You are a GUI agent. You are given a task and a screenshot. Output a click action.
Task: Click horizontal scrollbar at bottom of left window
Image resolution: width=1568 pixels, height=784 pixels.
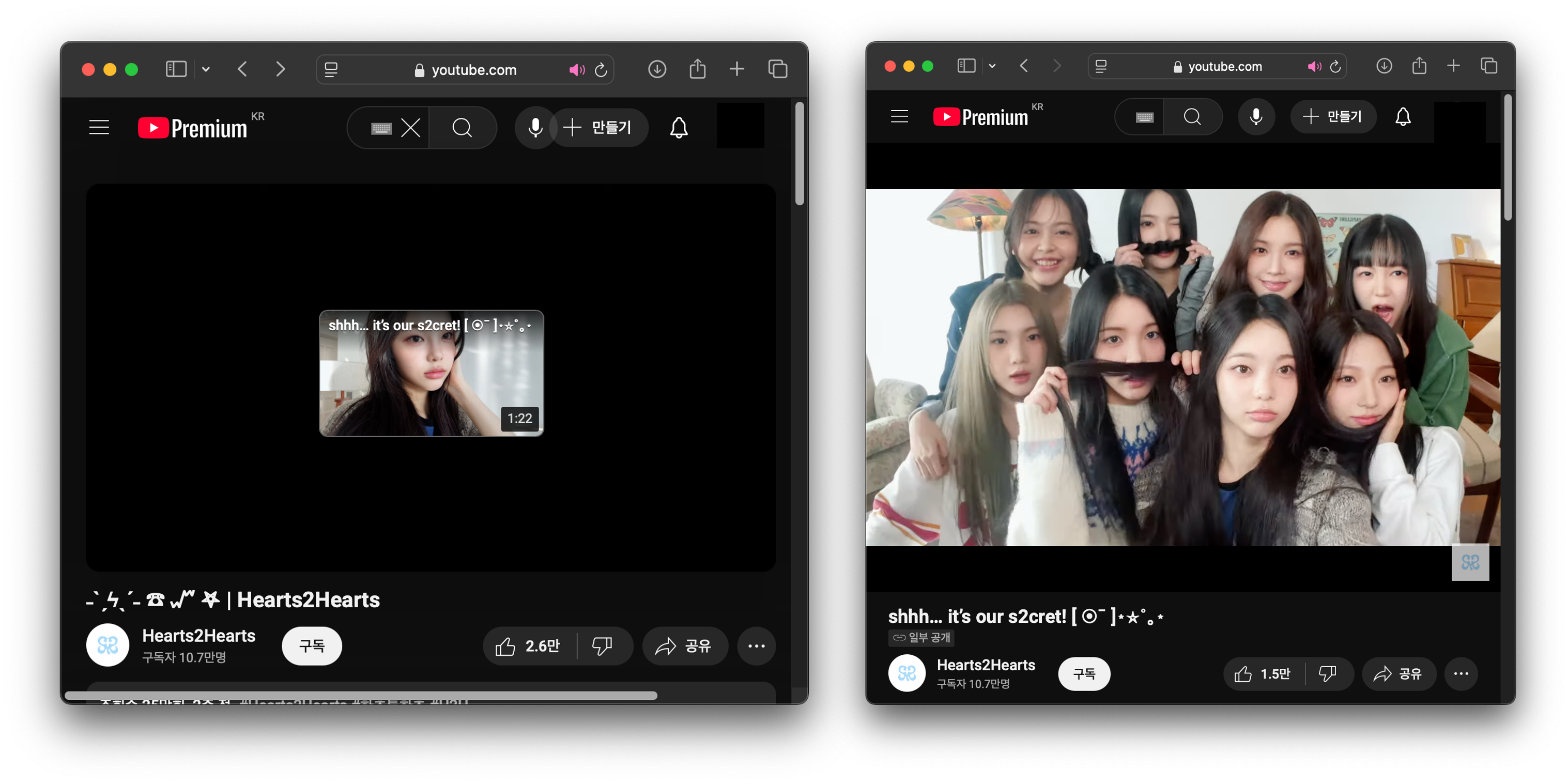coord(360,695)
